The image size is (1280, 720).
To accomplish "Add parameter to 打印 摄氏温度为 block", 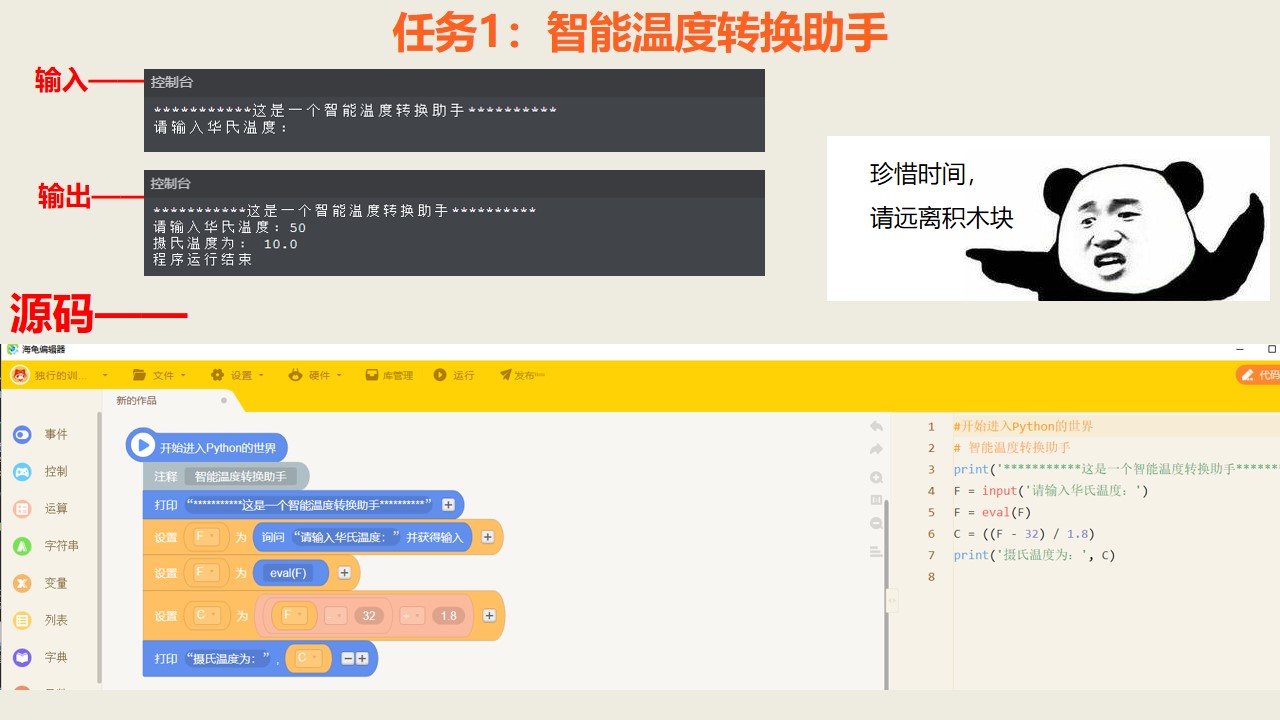I will coord(362,659).
